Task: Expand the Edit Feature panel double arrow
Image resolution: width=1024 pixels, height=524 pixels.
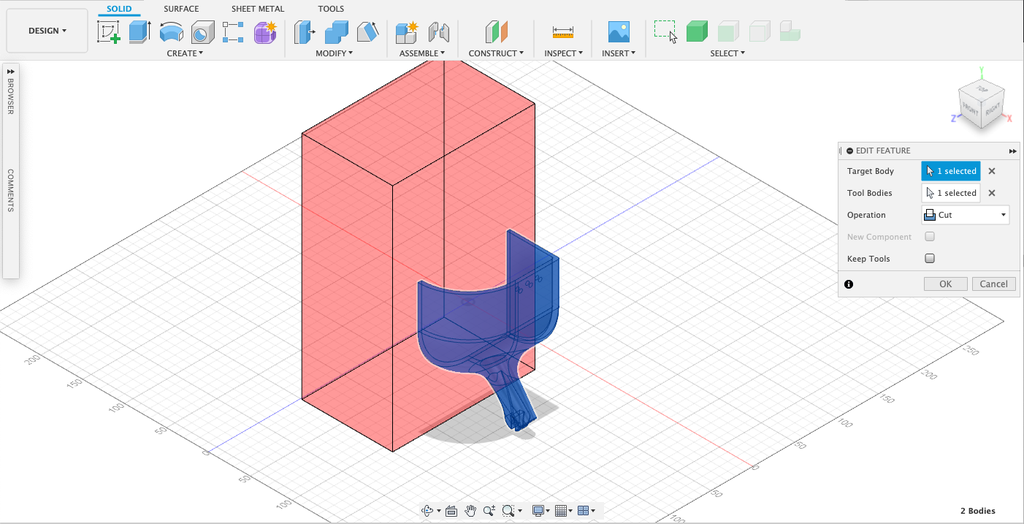Action: [1013, 151]
